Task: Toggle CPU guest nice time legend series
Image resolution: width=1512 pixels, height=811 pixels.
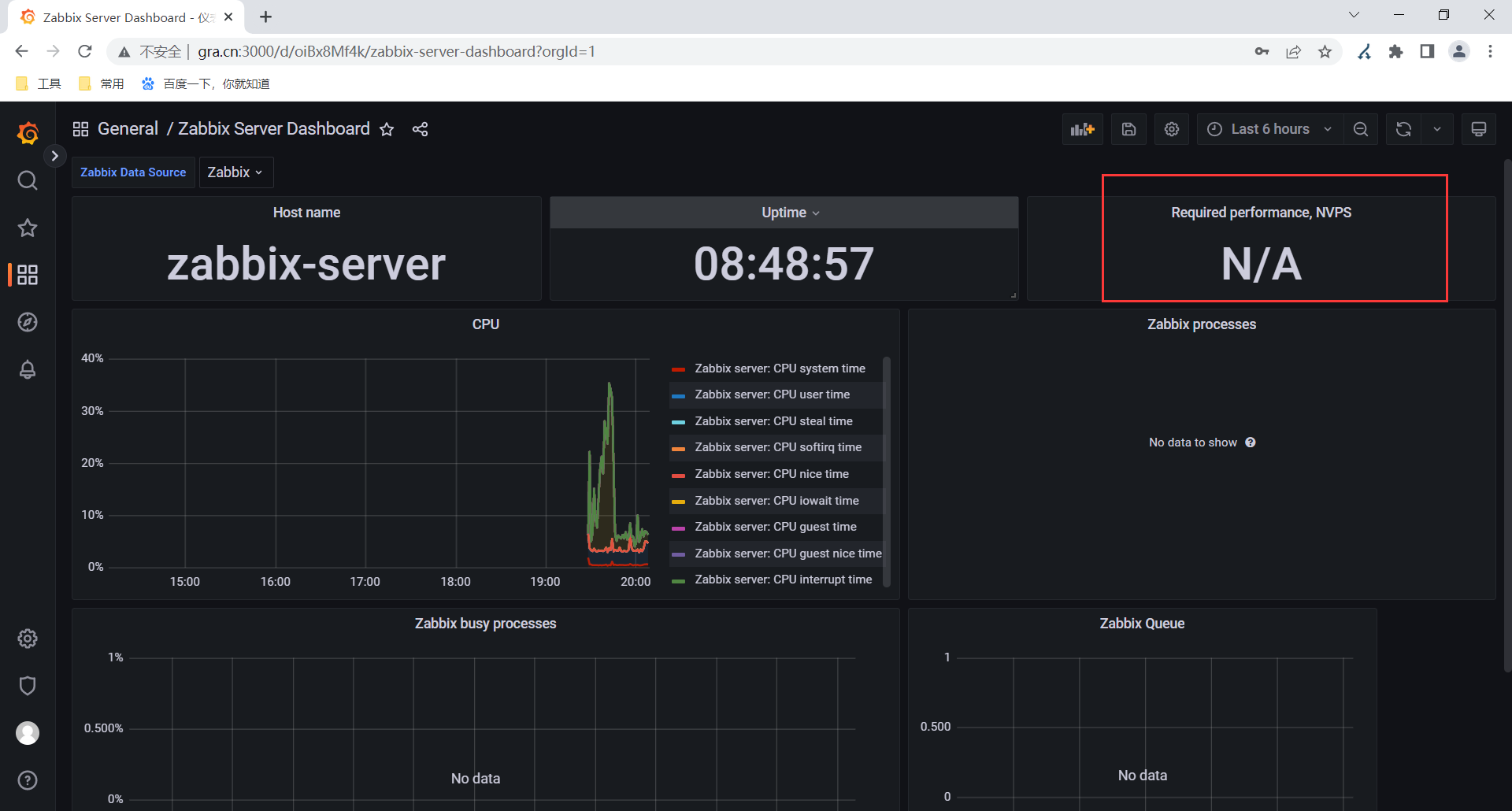Action: 788,554
